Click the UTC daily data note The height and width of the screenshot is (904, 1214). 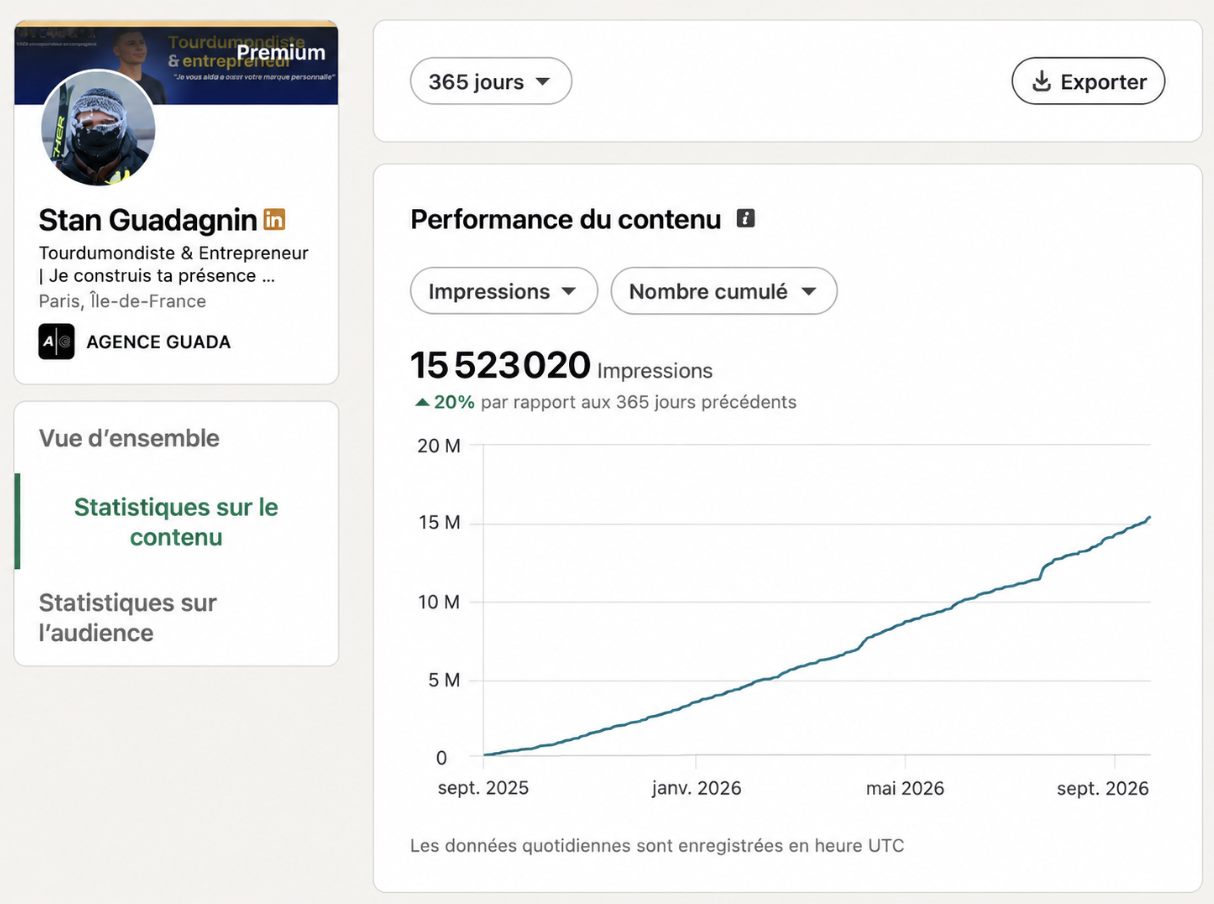click(x=657, y=845)
